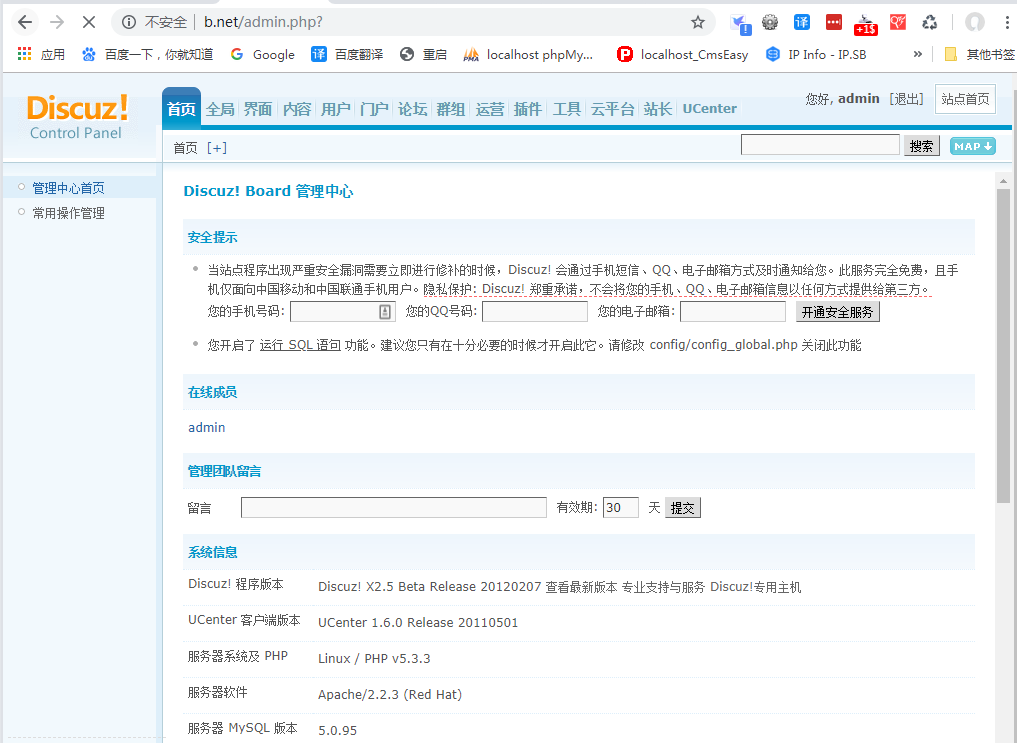
Task: Open the 门户 navigation tab
Action: click(x=374, y=109)
